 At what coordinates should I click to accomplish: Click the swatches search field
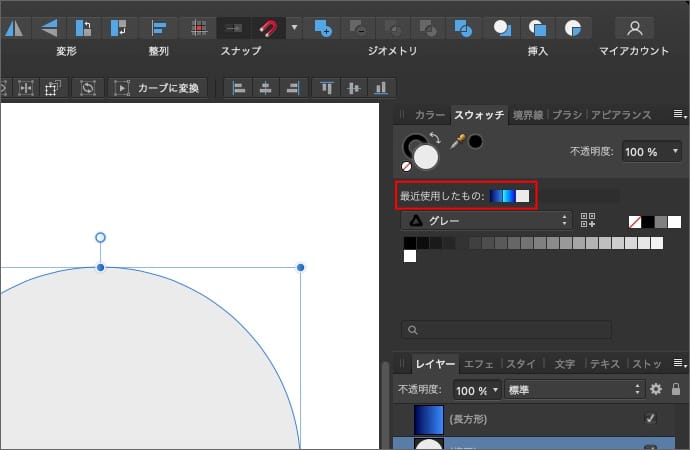pos(506,329)
